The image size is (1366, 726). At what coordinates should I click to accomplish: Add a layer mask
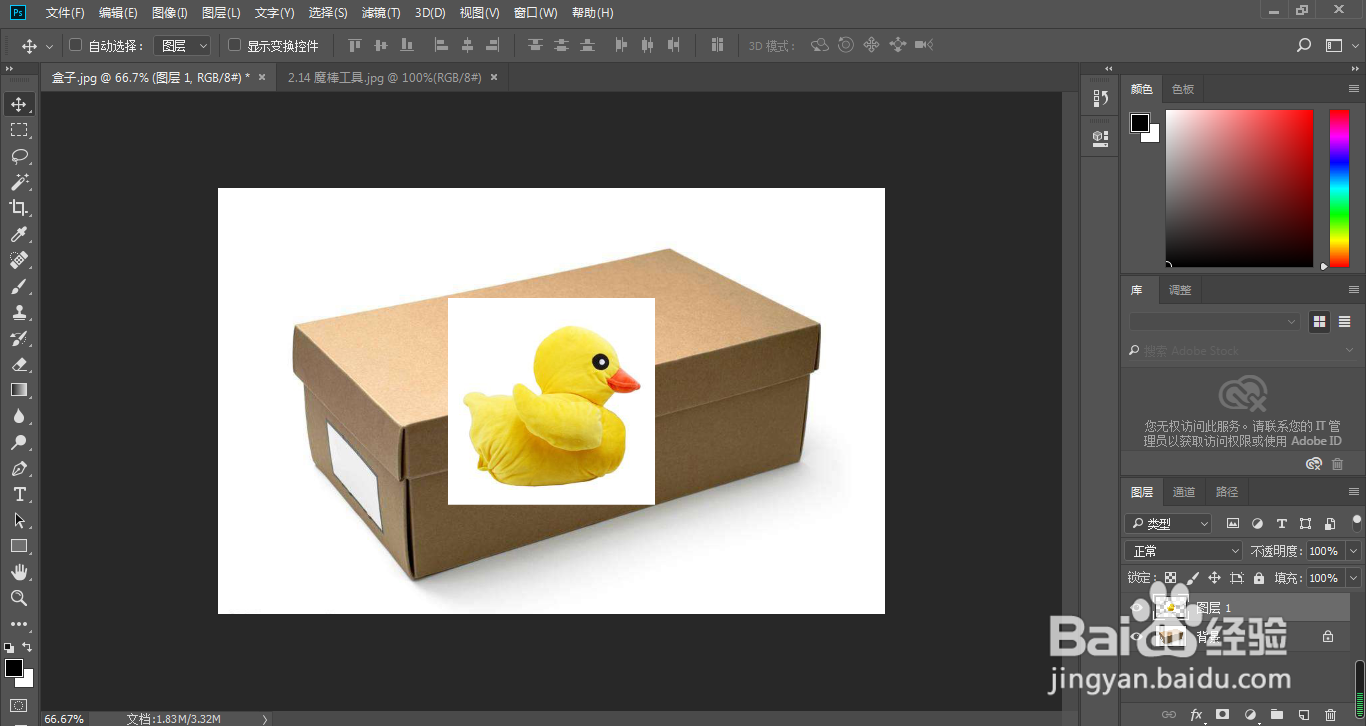[1222, 715]
